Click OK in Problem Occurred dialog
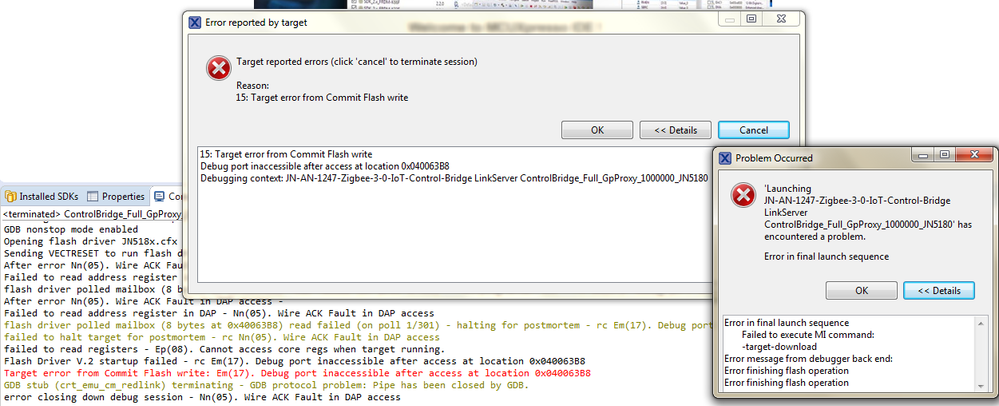 861,291
